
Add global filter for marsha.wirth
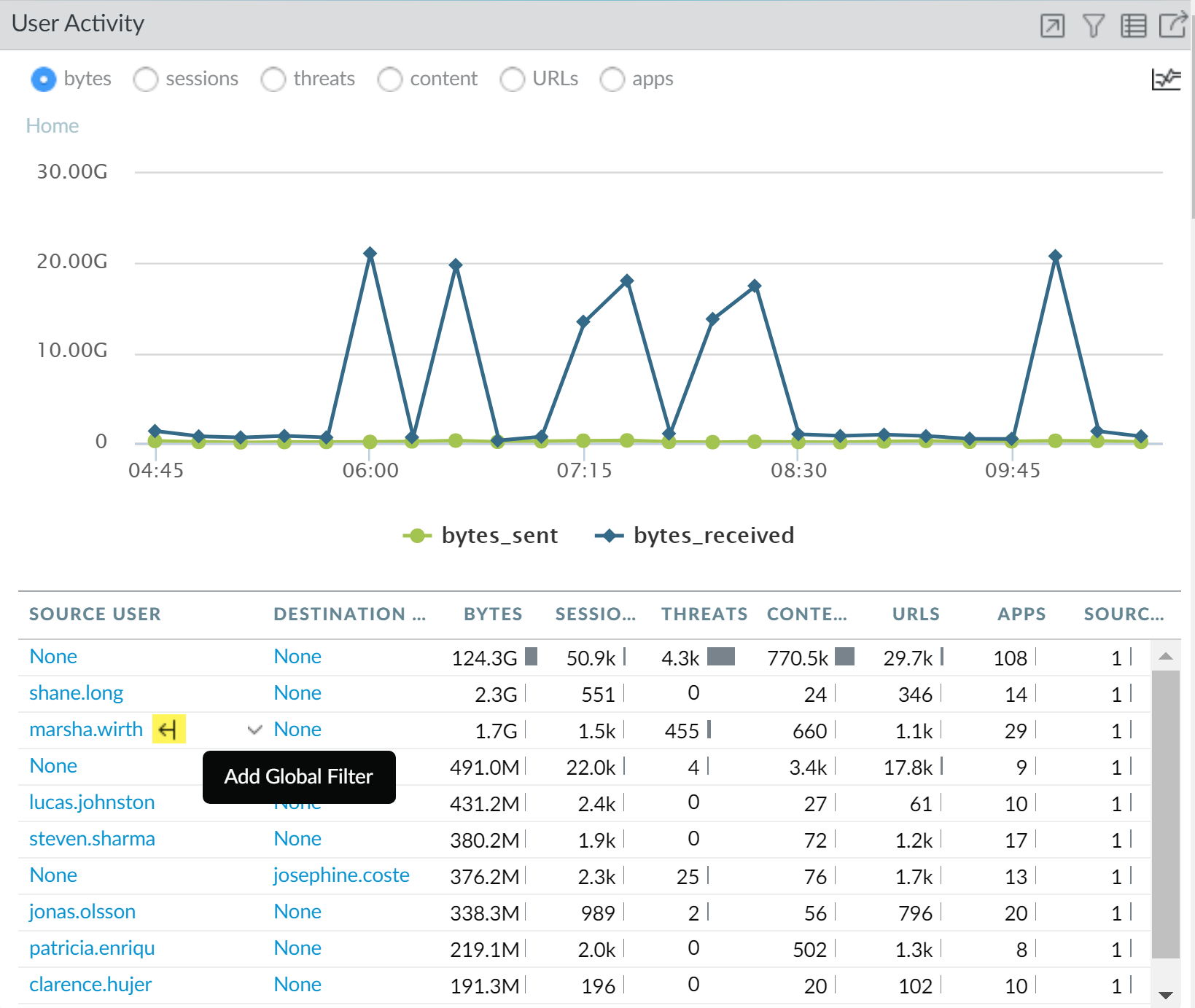pos(168,729)
